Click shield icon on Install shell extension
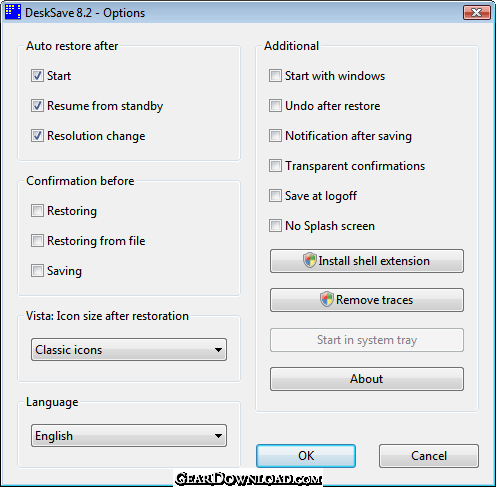The image size is (496, 487). [x=310, y=260]
